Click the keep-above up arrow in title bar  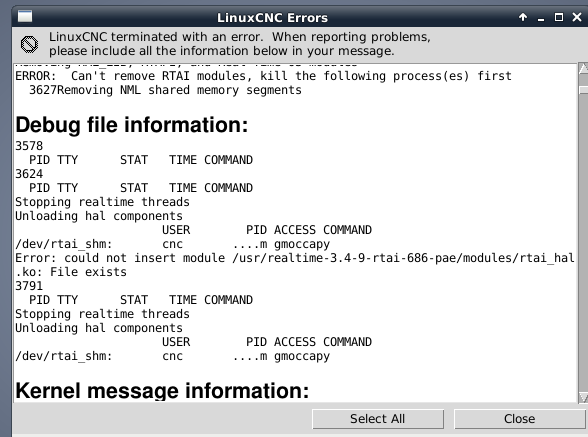[x=523, y=17]
